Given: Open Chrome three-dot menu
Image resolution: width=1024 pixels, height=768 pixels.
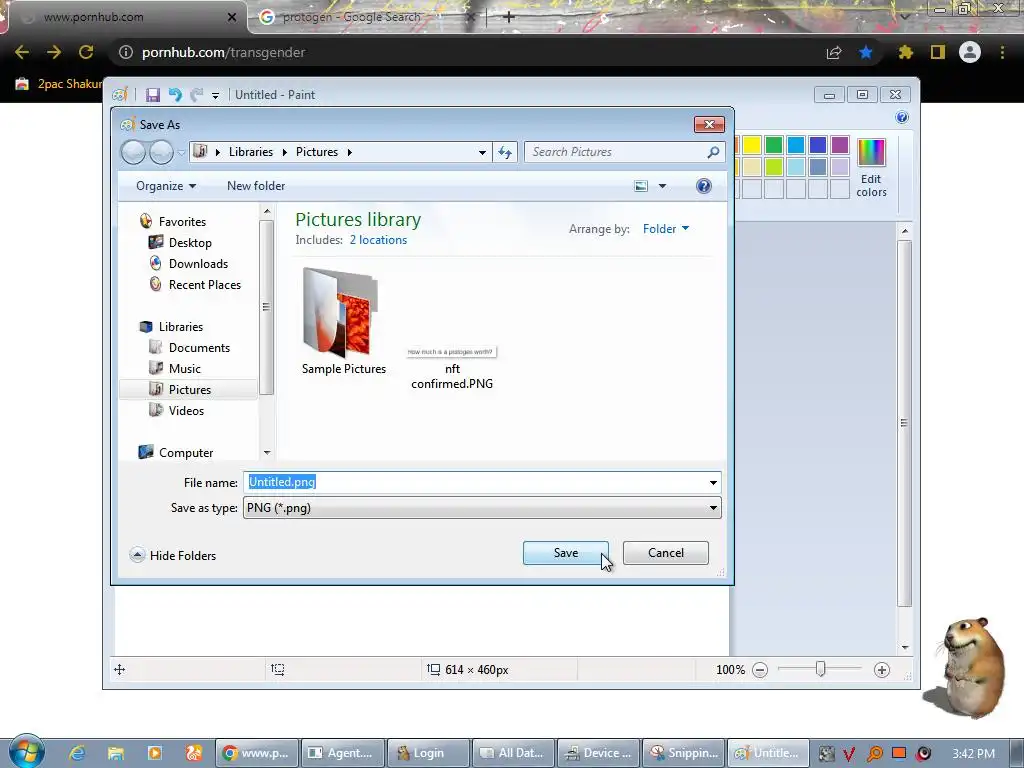Looking at the screenshot, I should point(1002,52).
